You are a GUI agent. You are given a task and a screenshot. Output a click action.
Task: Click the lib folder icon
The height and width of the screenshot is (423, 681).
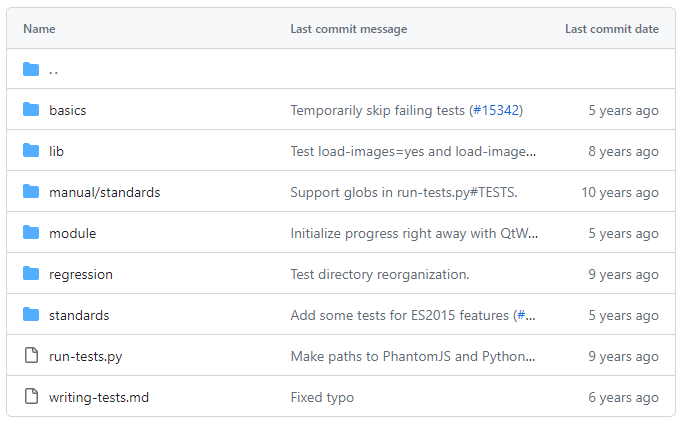tap(31, 151)
